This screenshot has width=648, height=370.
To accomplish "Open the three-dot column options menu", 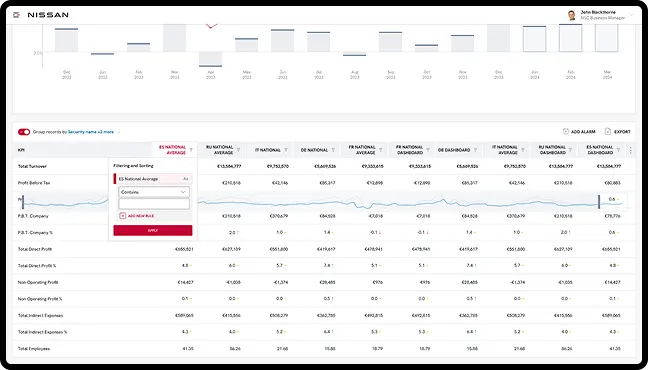I will [631, 150].
